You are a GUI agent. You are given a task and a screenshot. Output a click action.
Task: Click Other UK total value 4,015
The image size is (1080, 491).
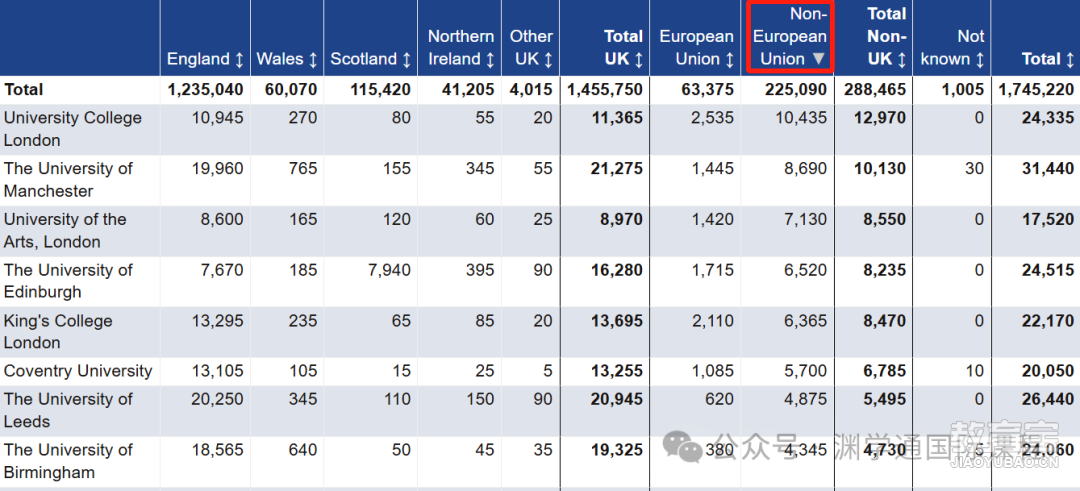532,90
